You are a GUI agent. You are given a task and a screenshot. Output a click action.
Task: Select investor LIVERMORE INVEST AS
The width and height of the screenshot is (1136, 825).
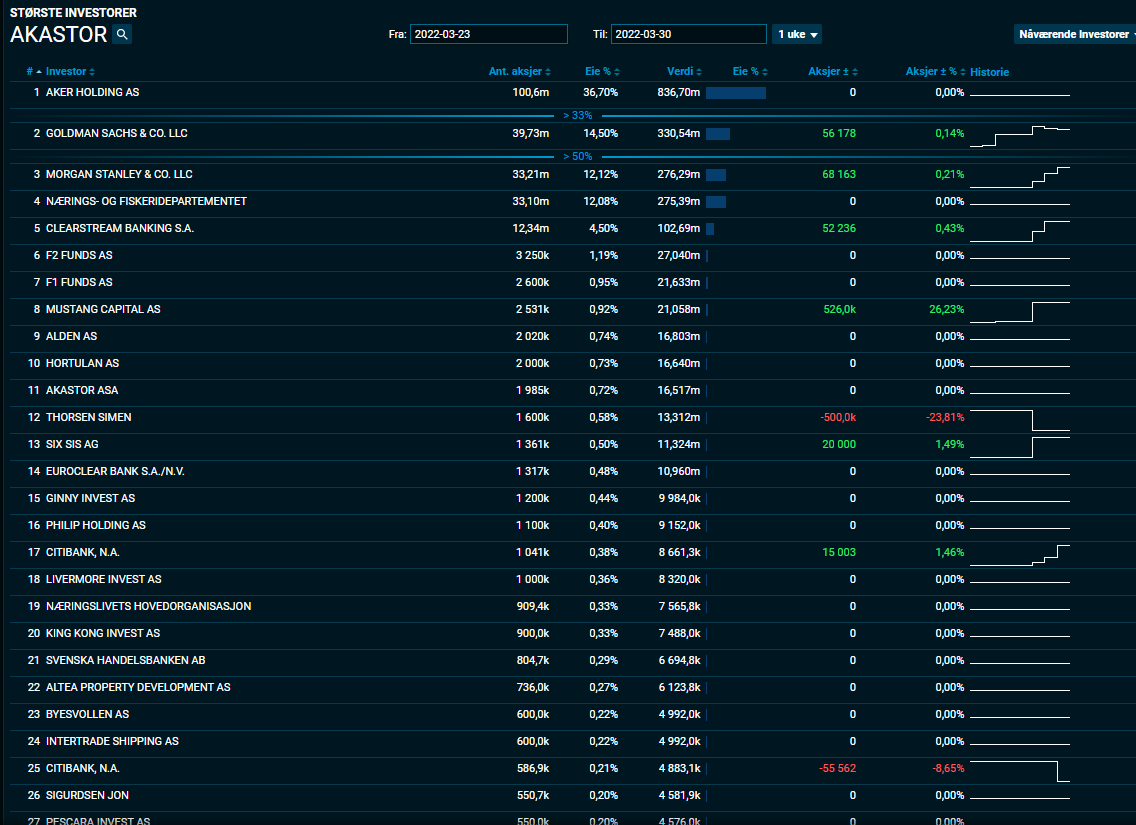tap(104, 579)
